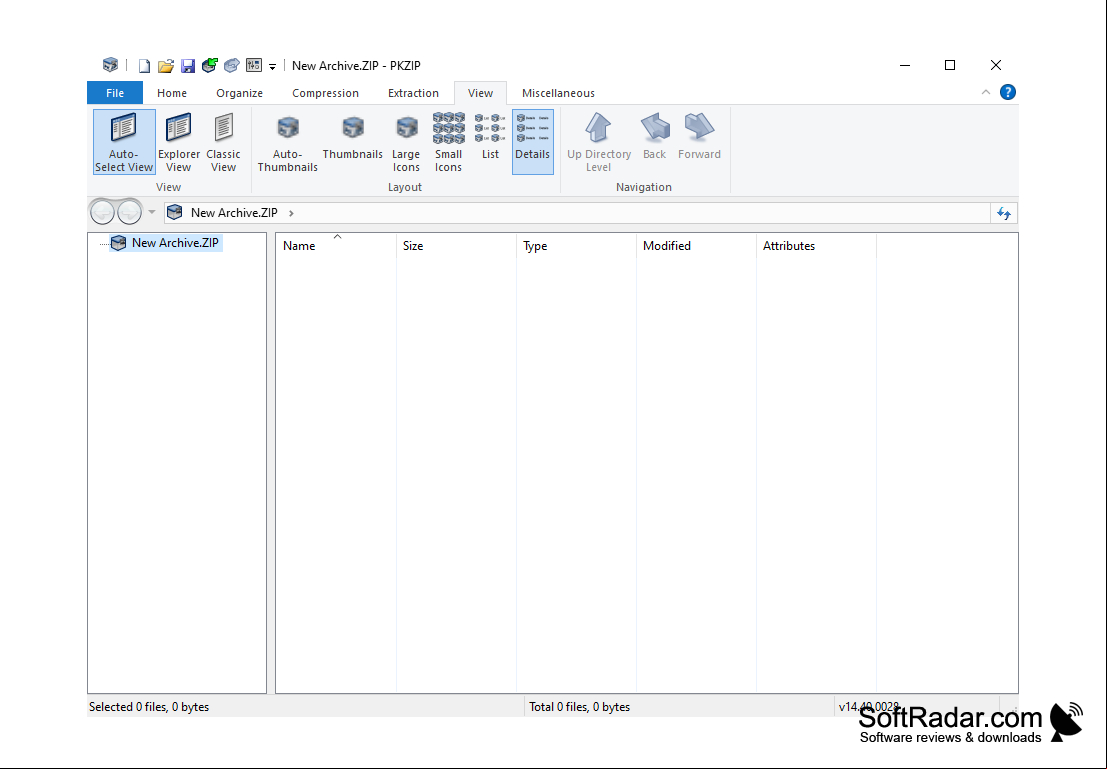Switch to the Miscellaneous ribbon tab

pyautogui.click(x=558, y=93)
